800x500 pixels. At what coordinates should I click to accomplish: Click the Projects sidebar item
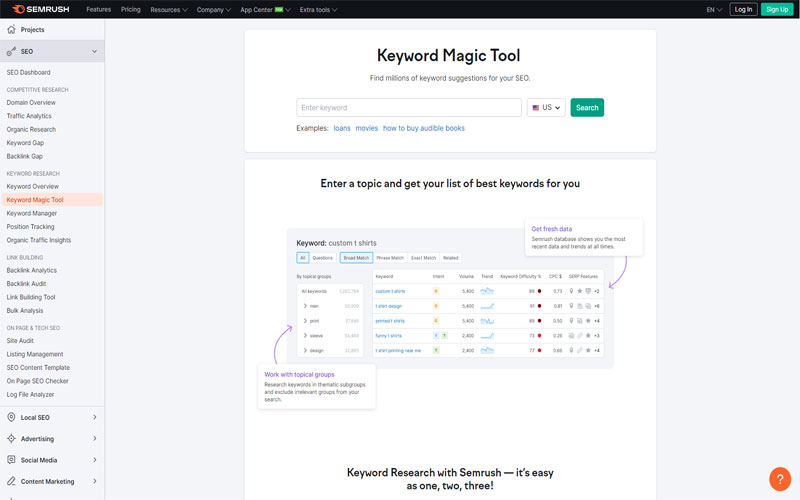52,30
